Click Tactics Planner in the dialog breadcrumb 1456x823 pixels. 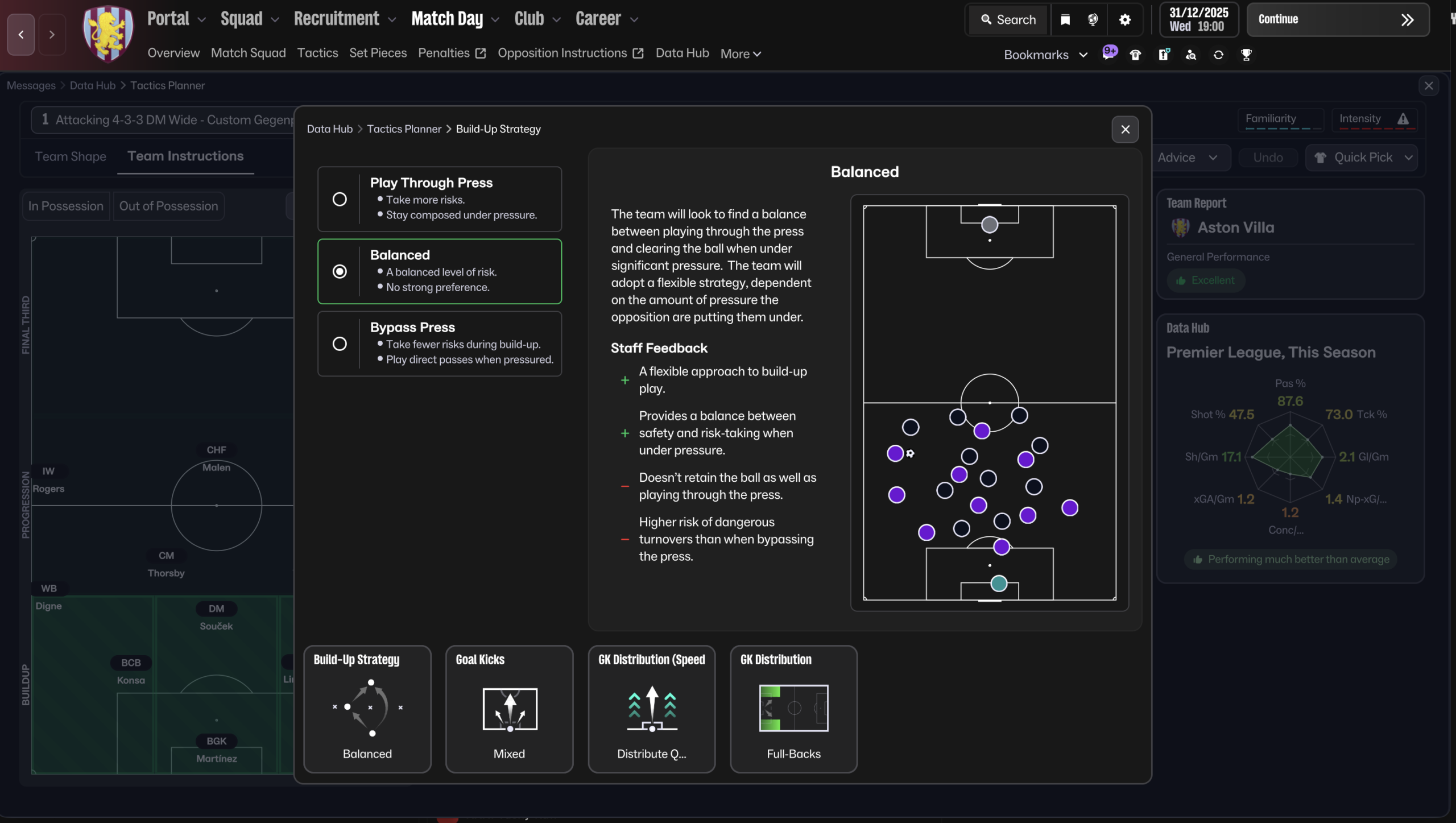pos(404,129)
